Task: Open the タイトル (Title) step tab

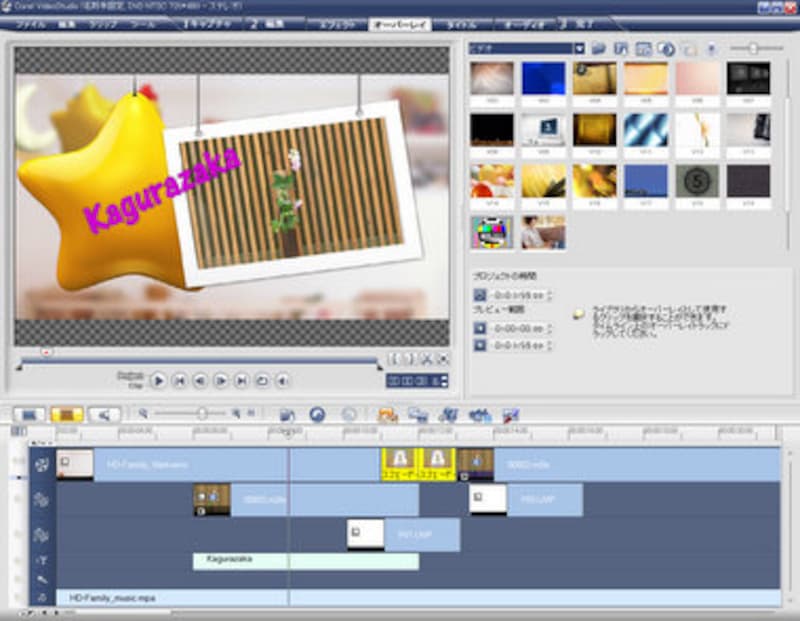Action: click(461, 24)
